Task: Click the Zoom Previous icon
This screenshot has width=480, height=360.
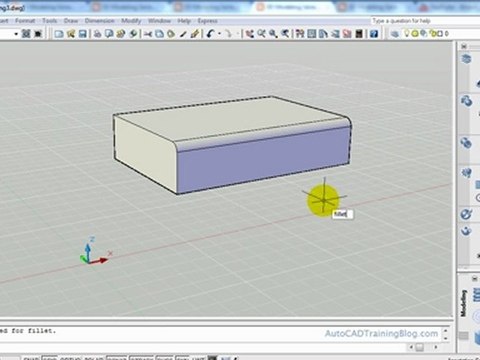Action: coord(285,34)
